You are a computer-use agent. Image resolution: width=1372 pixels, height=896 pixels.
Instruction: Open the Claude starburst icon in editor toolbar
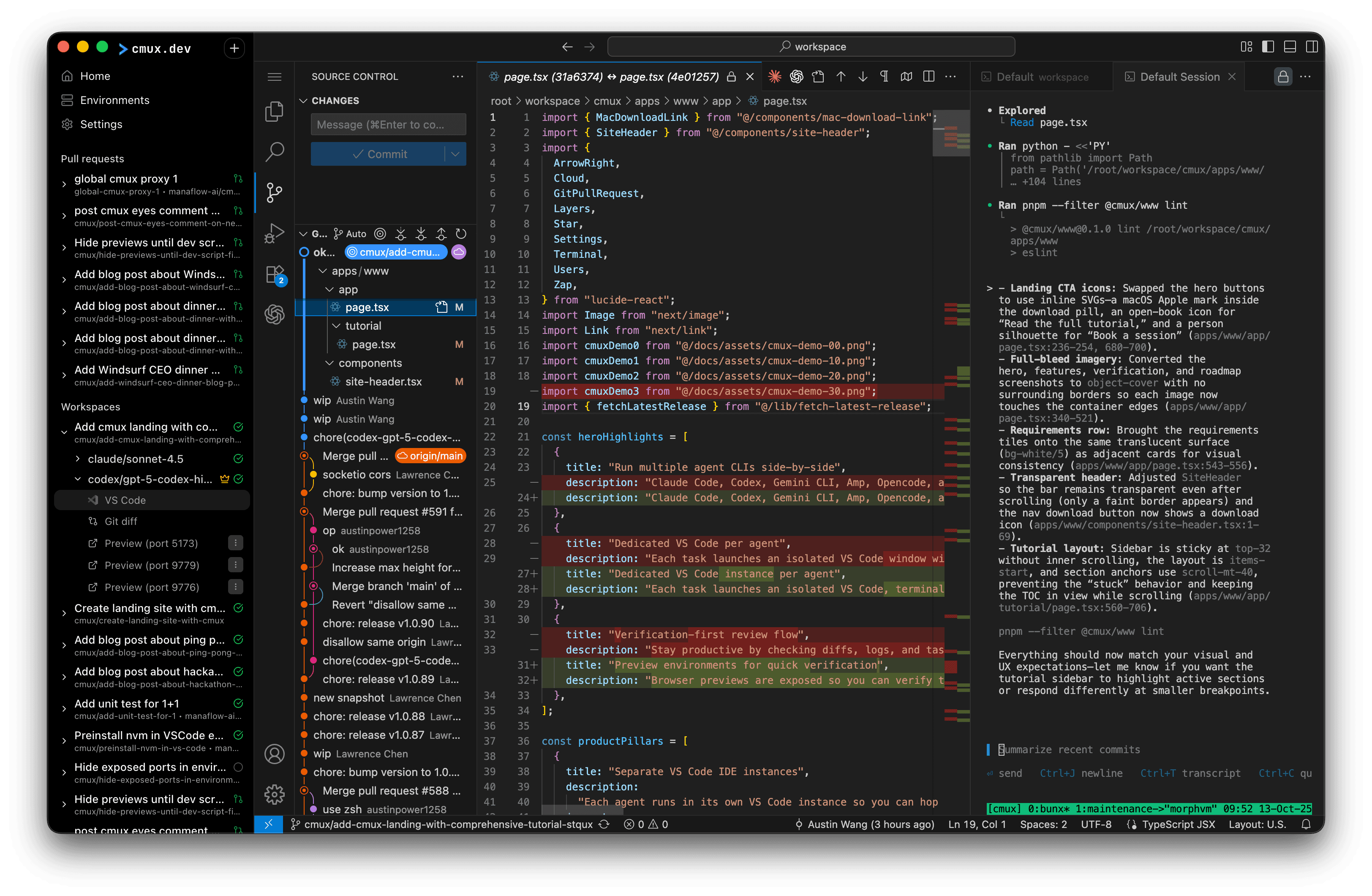point(776,76)
